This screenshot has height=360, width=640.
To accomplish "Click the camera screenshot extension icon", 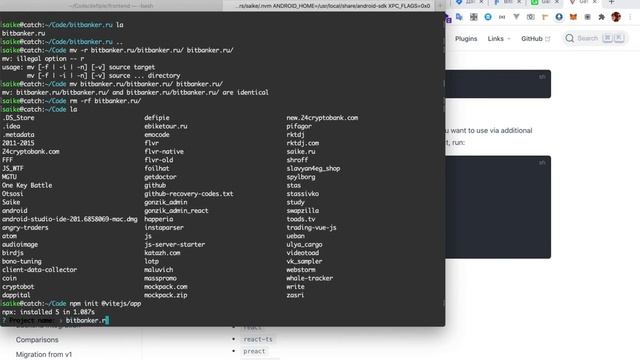I will [x=531, y=17].
